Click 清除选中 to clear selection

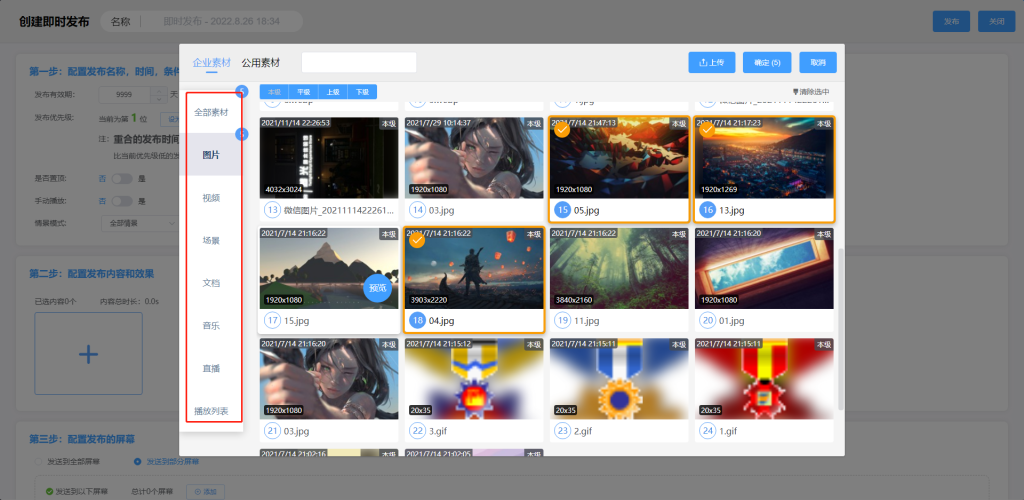pyautogui.click(x=810, y=92)
